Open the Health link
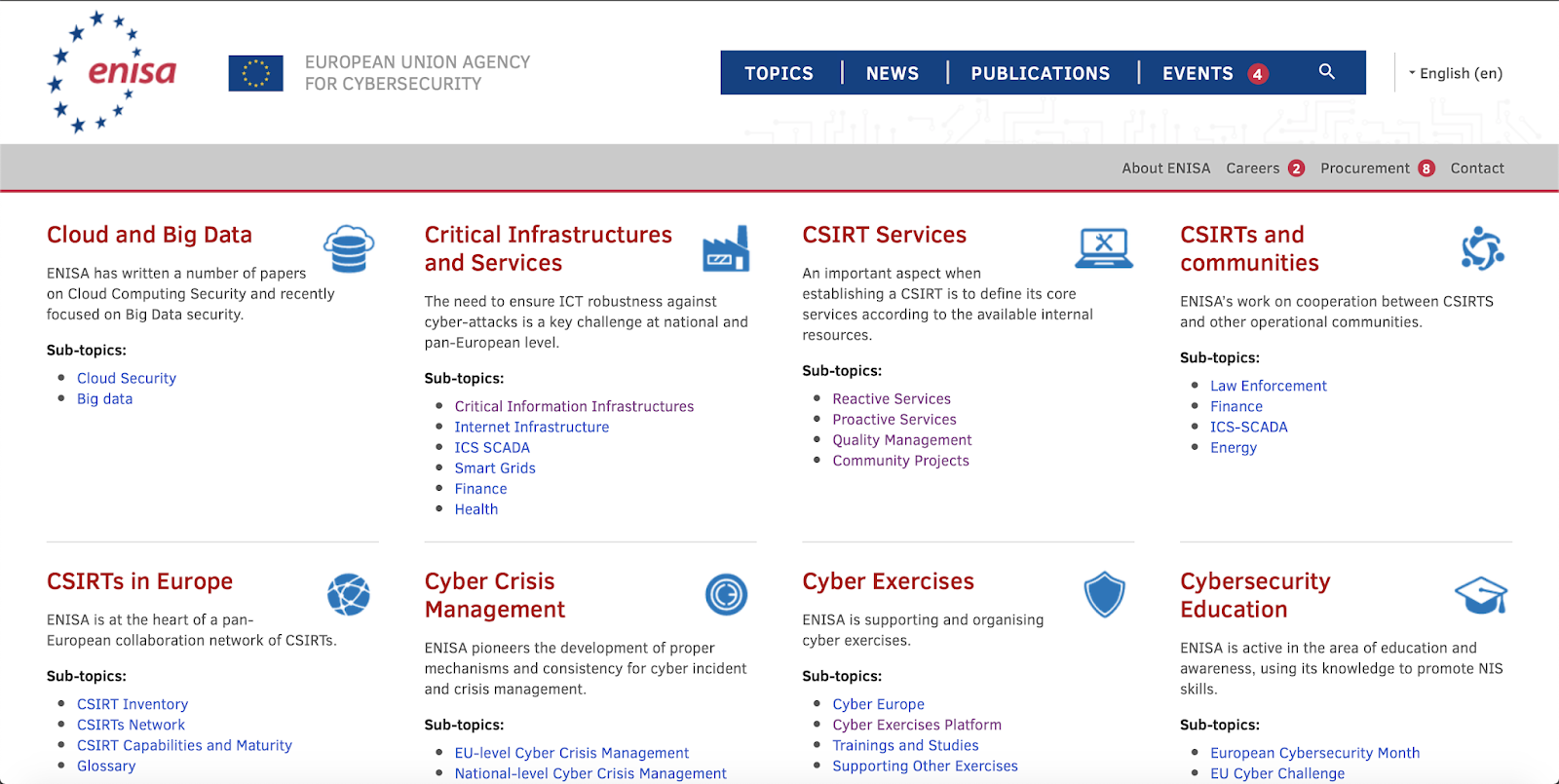This screenshot has width=1559, height=784. click(475, 508)
